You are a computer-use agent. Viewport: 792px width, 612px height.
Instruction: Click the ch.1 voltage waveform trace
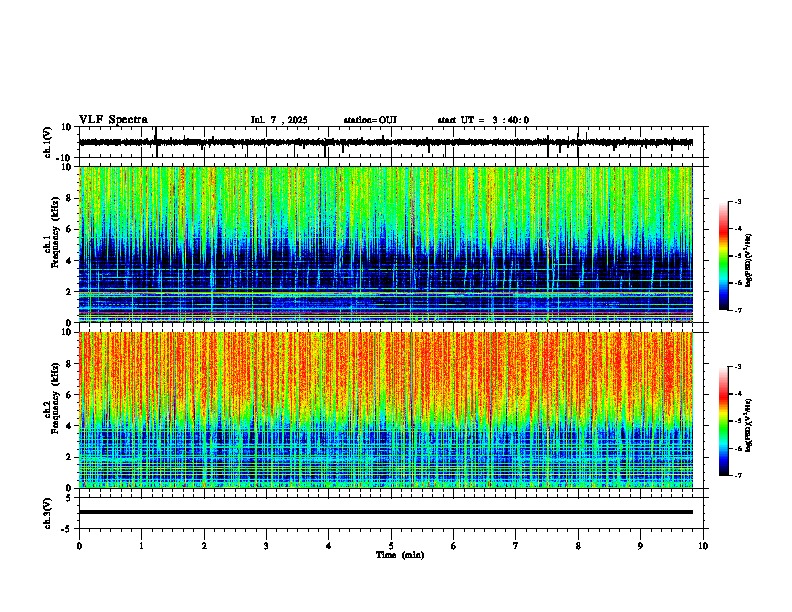click(x=386, y=142)
